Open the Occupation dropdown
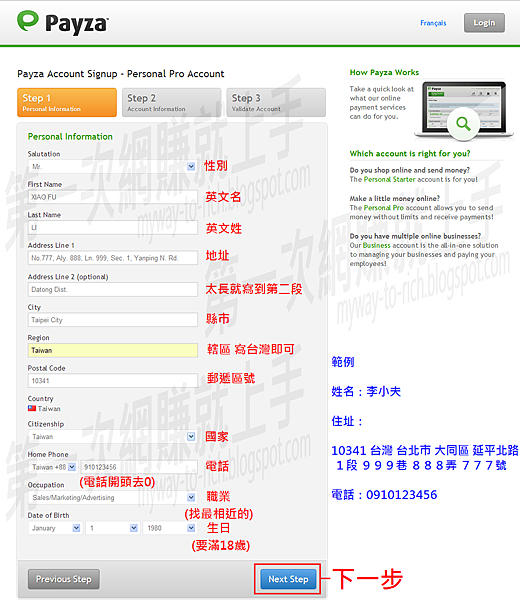The height and width of the screenshot is (600, 520). pyautogui.click(x=112, y=497)
